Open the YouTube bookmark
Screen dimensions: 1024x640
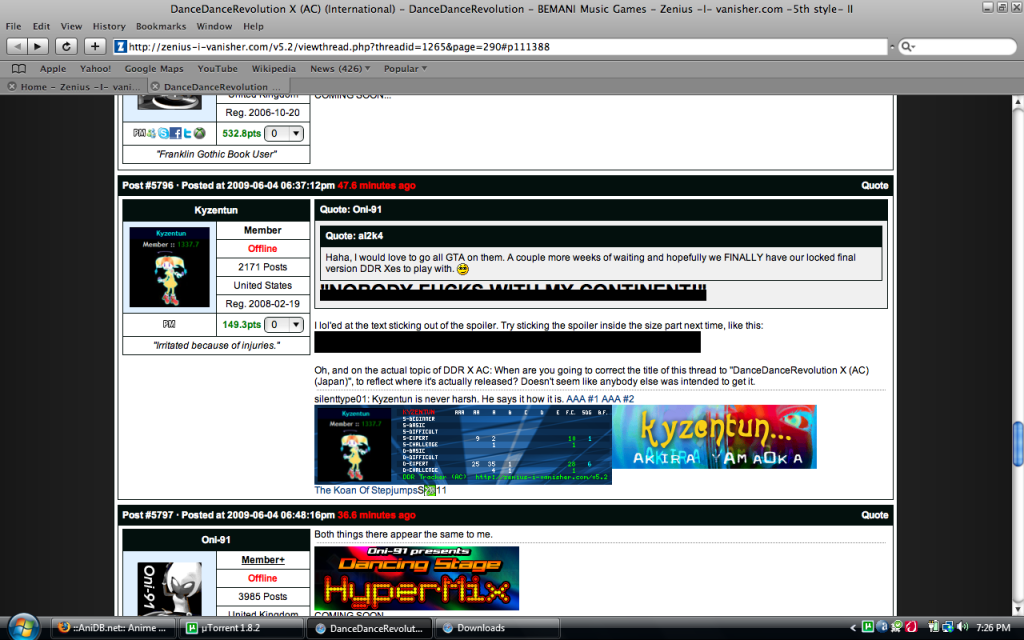(x=217, y=69)
